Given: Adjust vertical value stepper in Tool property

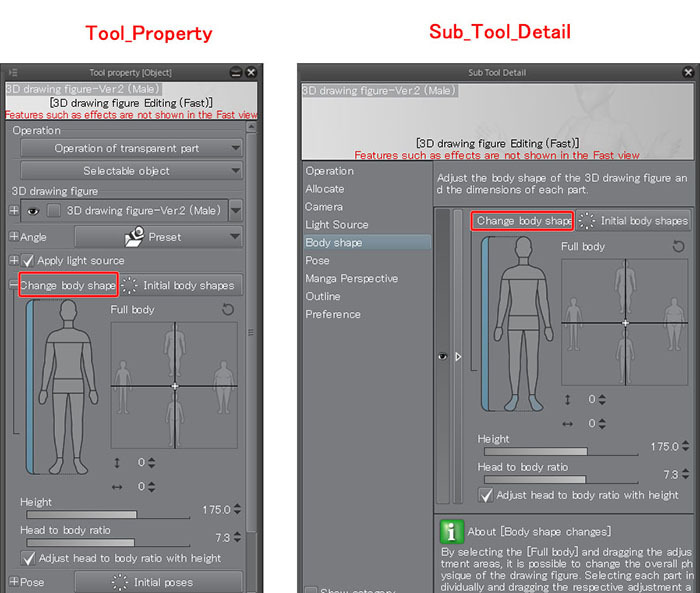Looking at the screenshot, I should pyautogui.click(x=152, y=463).
